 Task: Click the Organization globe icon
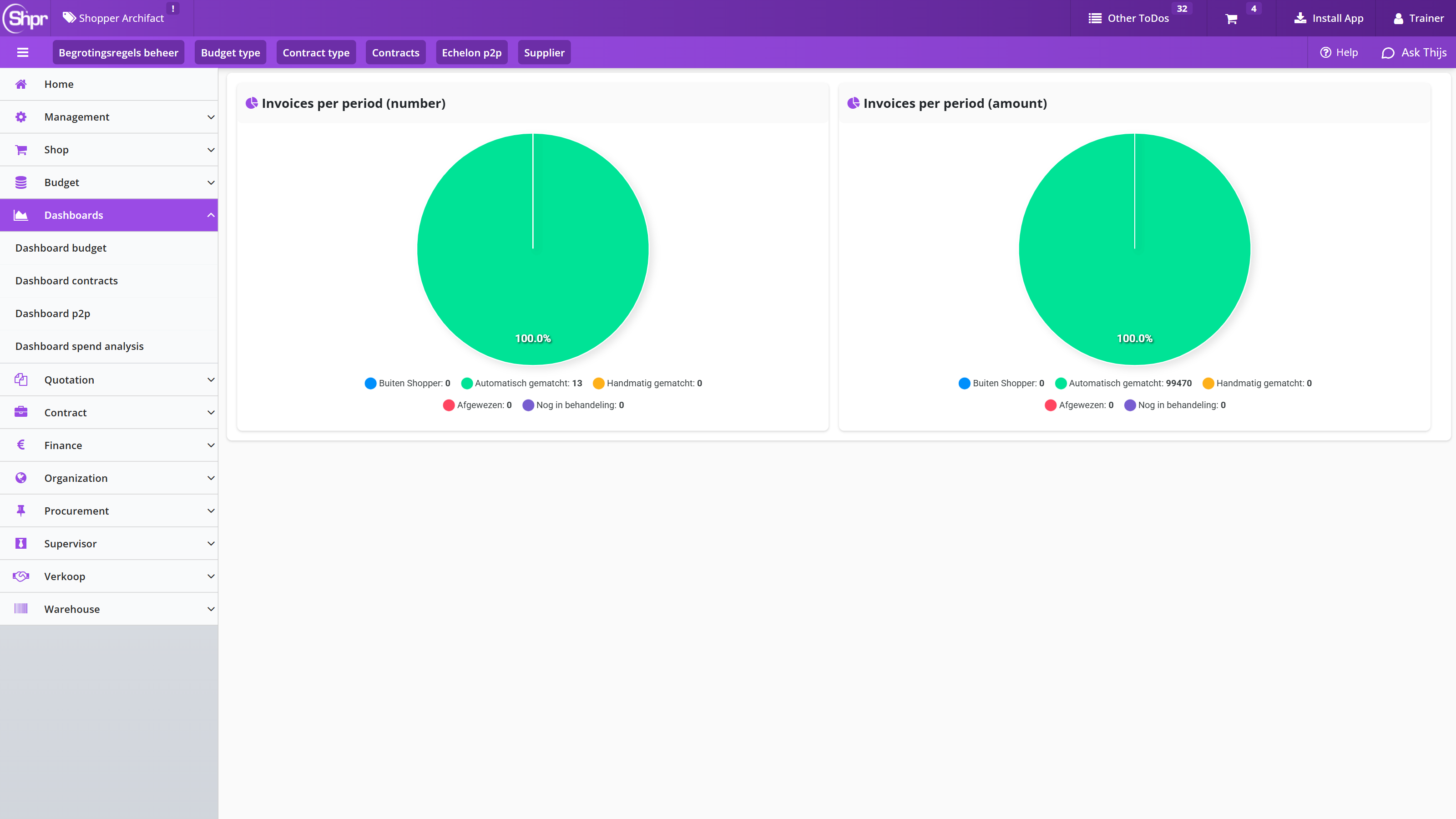tap(21, 478)
